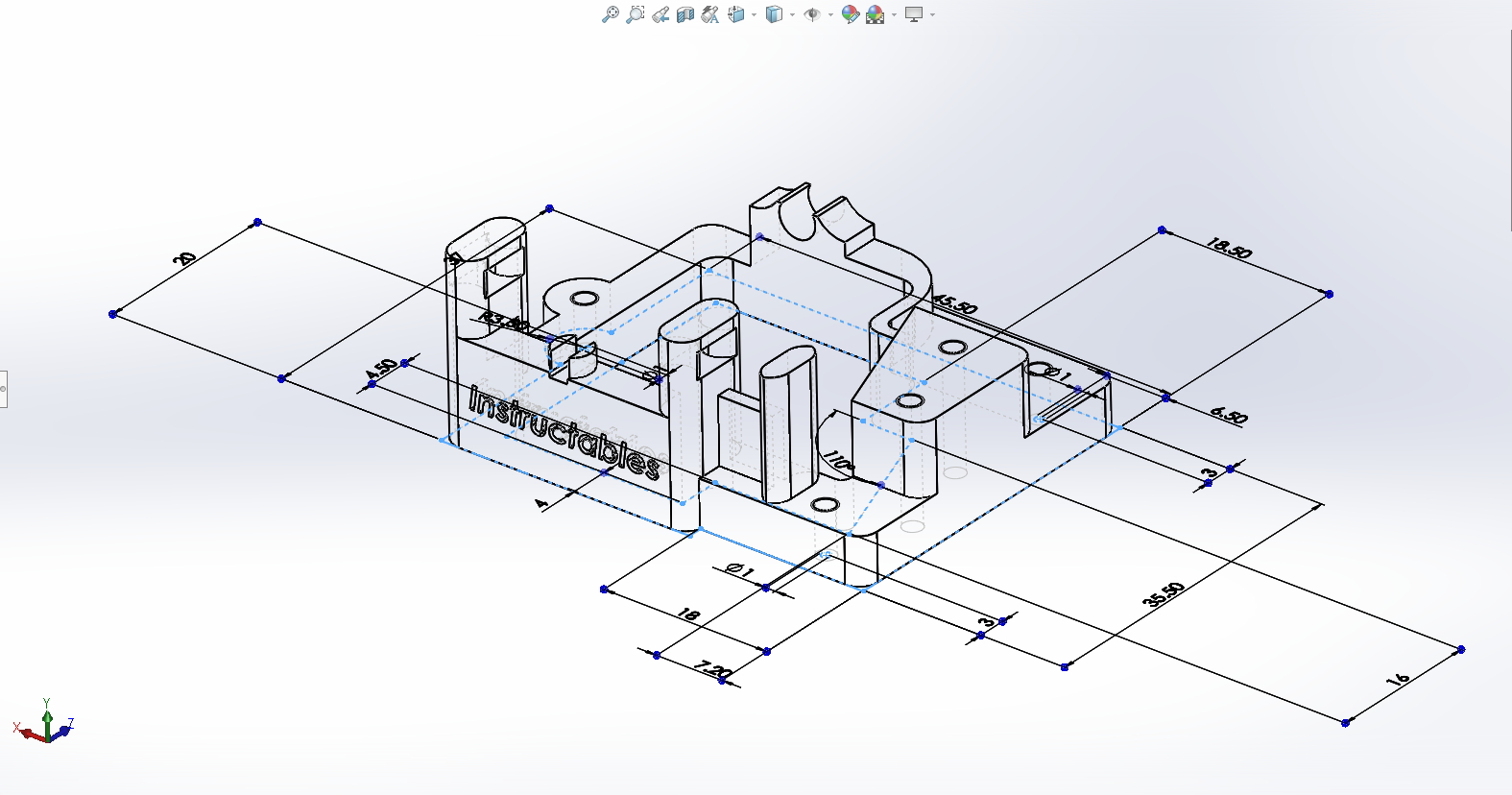The image size is (1512, 795).
Task: Select the 35.50 dimension text
Action: tap(1164, 594)
